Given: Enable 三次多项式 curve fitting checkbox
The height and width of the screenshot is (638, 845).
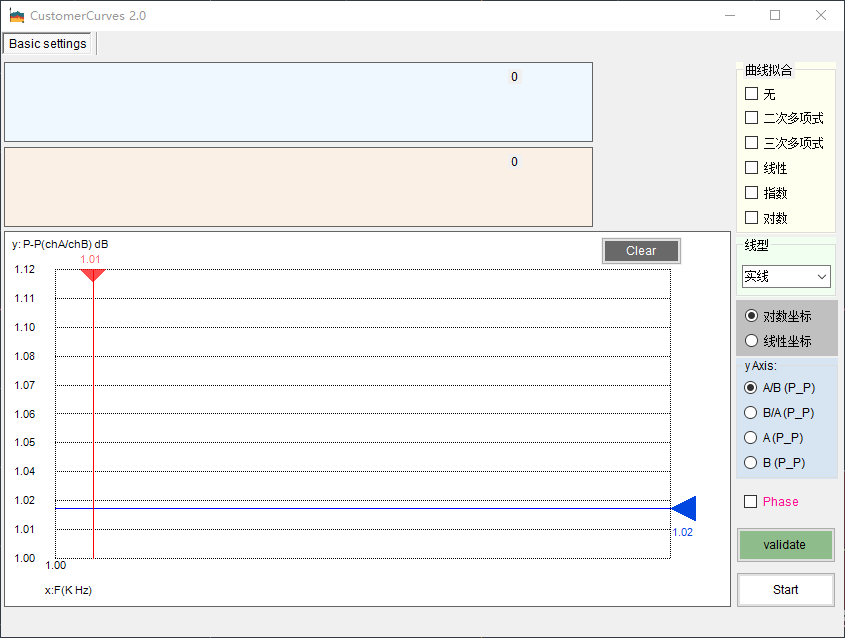Looking at the screenshot, I should 751,142.
